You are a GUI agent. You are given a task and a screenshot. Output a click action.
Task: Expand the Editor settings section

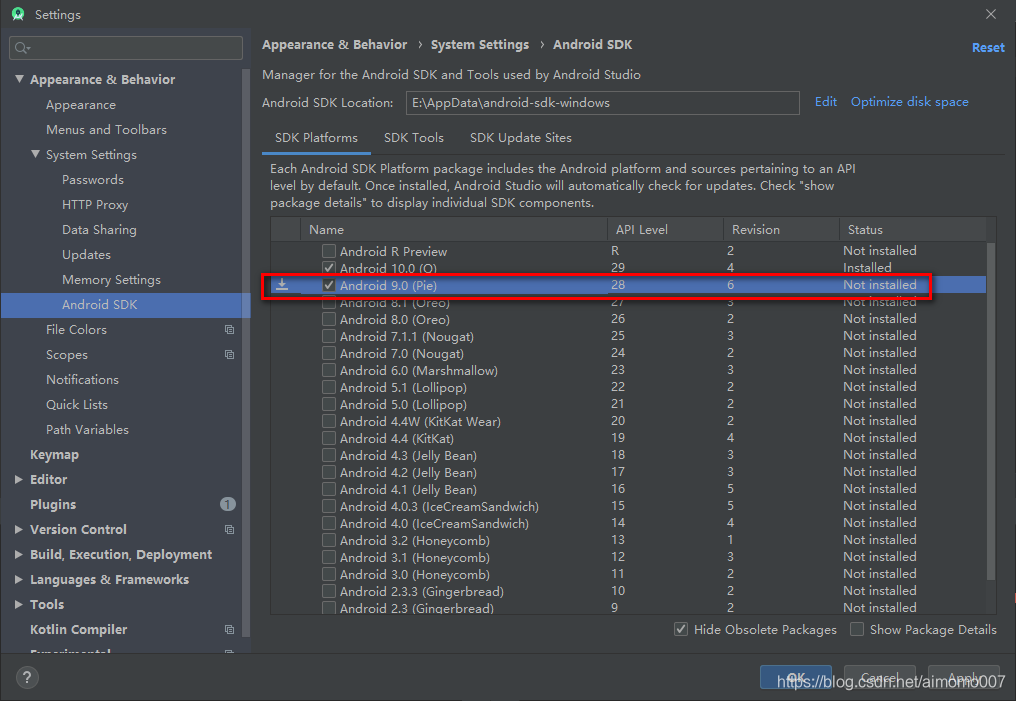coord(20,480)
